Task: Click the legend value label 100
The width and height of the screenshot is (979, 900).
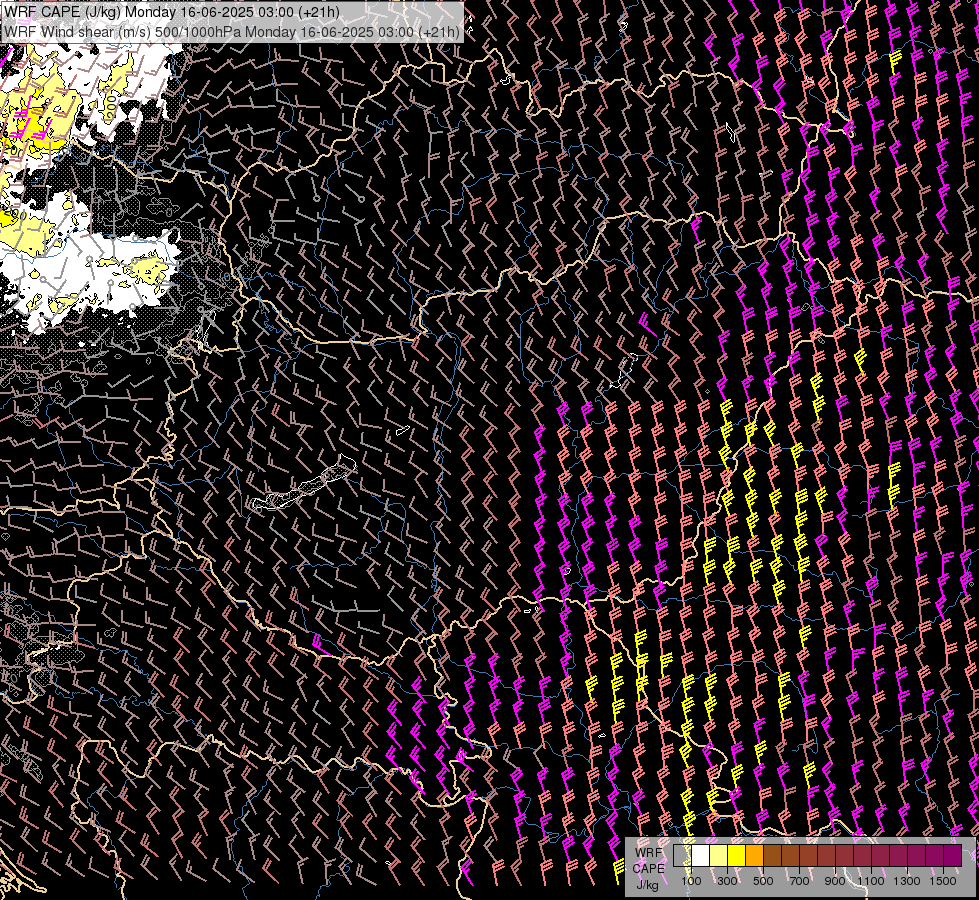Action: (x=691, y=881)
